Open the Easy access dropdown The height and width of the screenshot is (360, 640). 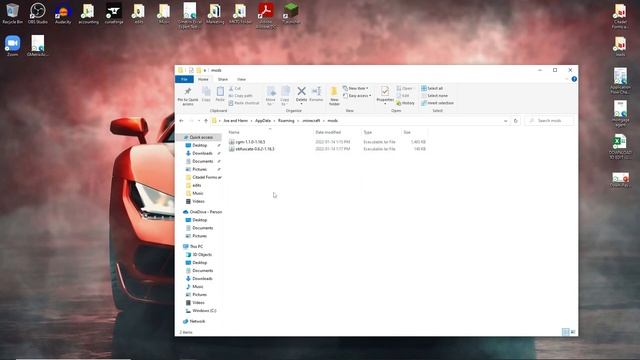click(357, 96)
